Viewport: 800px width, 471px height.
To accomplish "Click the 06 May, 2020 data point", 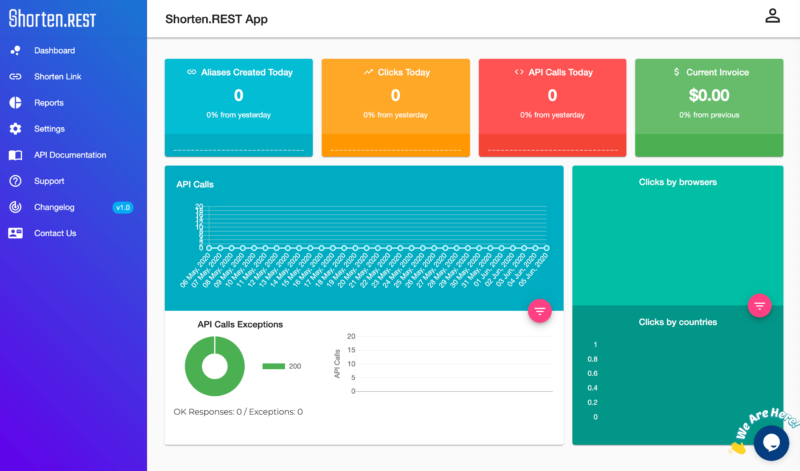I will tap(209, 248).
